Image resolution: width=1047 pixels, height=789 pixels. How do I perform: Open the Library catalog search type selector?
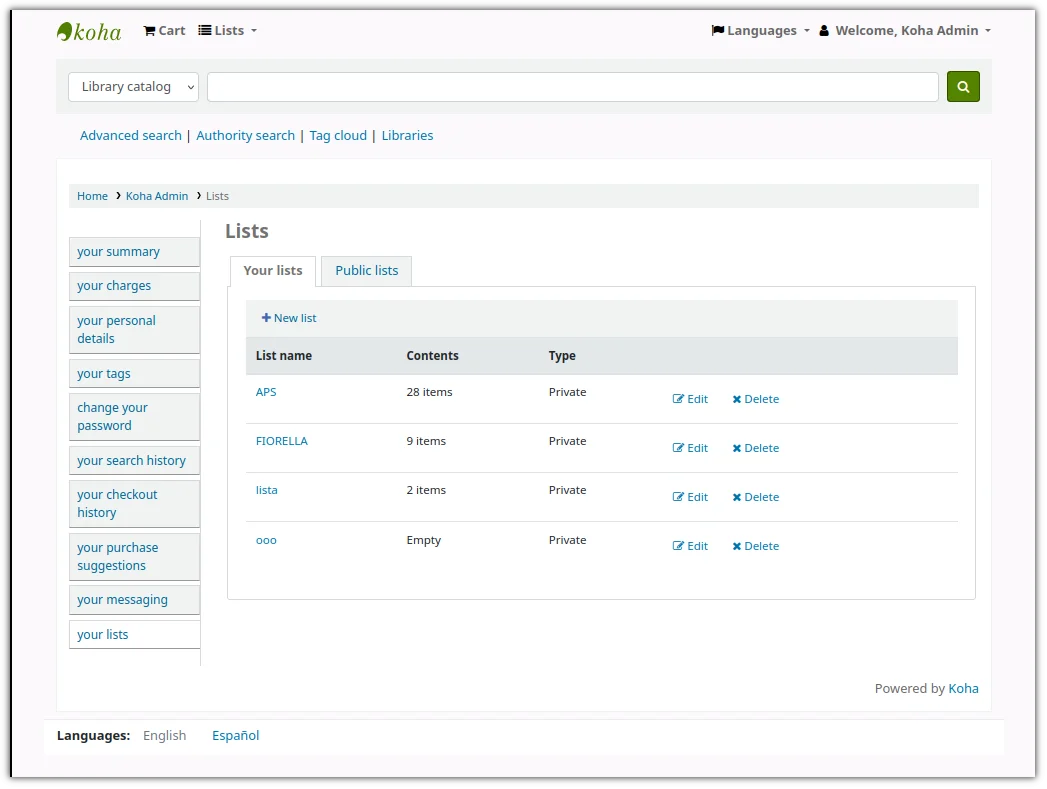[134, 87]
